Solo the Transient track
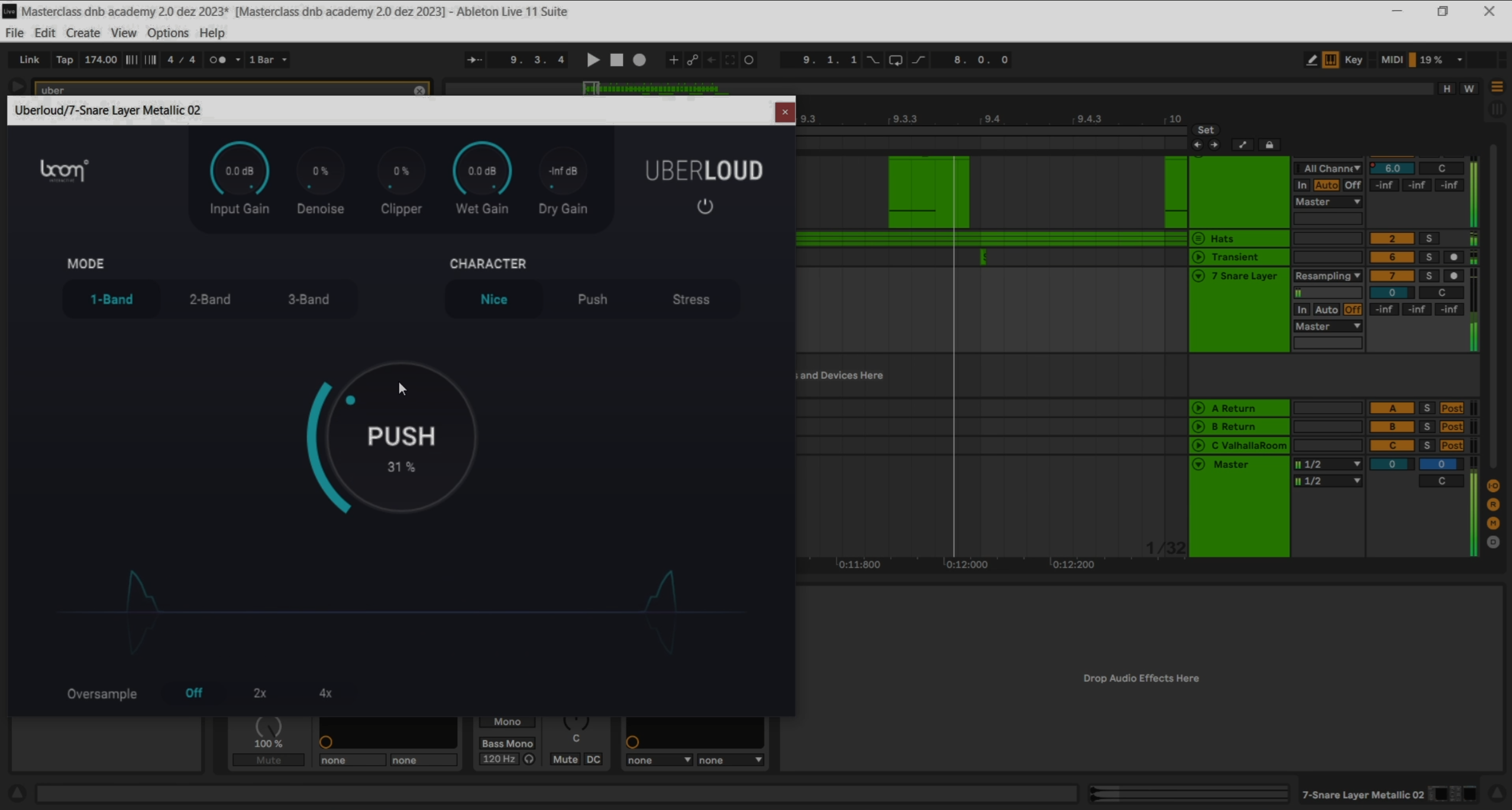 click(x=1429, y=257)
